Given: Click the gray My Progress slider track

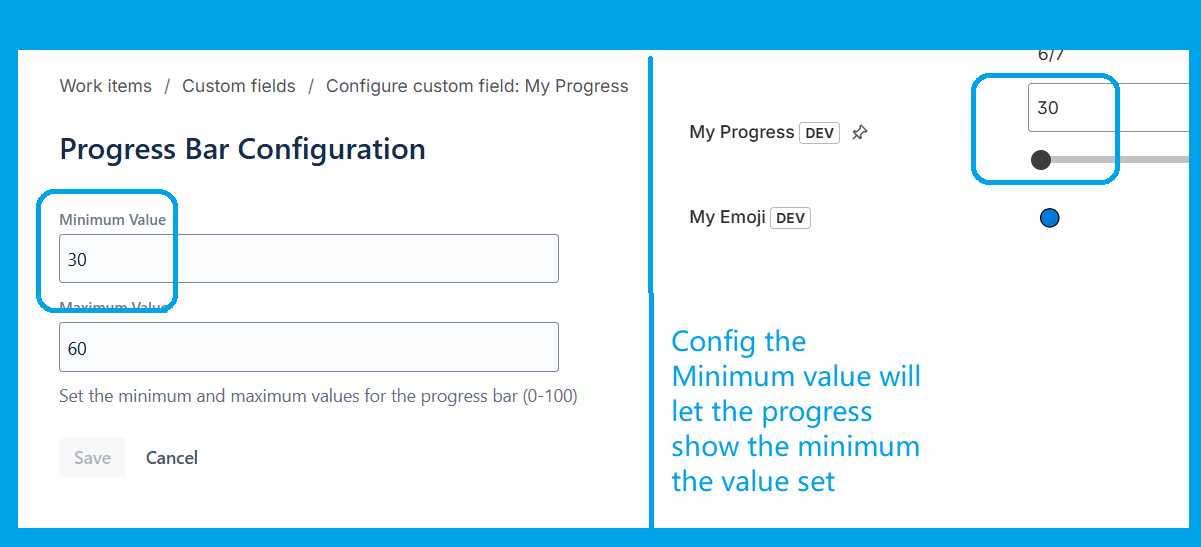Looking at the screenshot, I should (x=1130, y=160).
